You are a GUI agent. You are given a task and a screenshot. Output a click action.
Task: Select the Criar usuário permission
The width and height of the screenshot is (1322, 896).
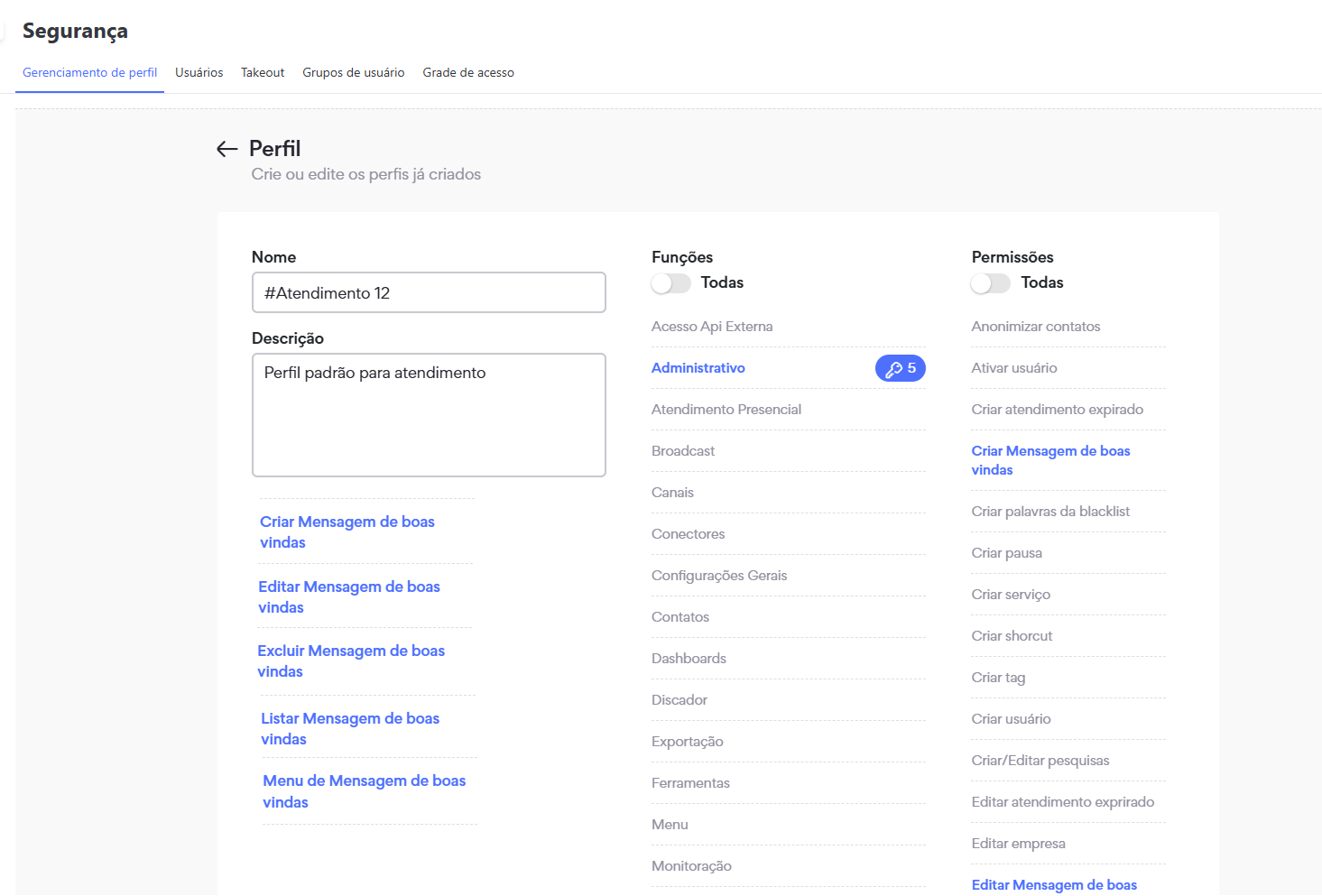click(1011, 719)
